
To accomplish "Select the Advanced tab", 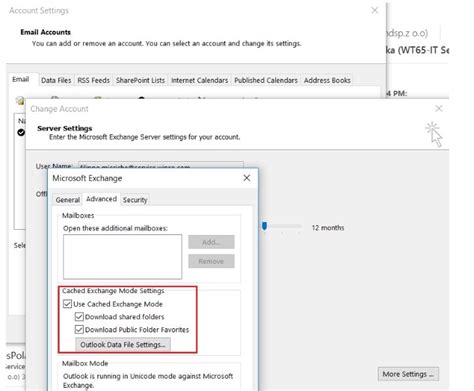I will pos(101,199).
